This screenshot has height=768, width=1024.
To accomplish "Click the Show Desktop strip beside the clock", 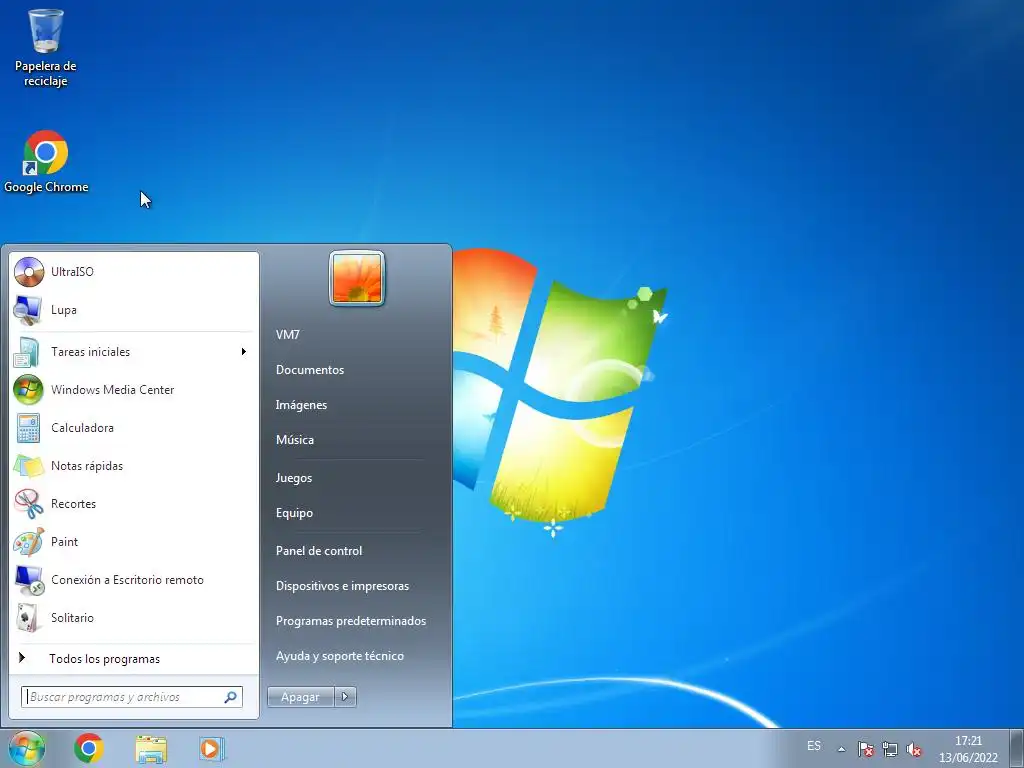I will pyautogui.click(x=1016, y=748).
